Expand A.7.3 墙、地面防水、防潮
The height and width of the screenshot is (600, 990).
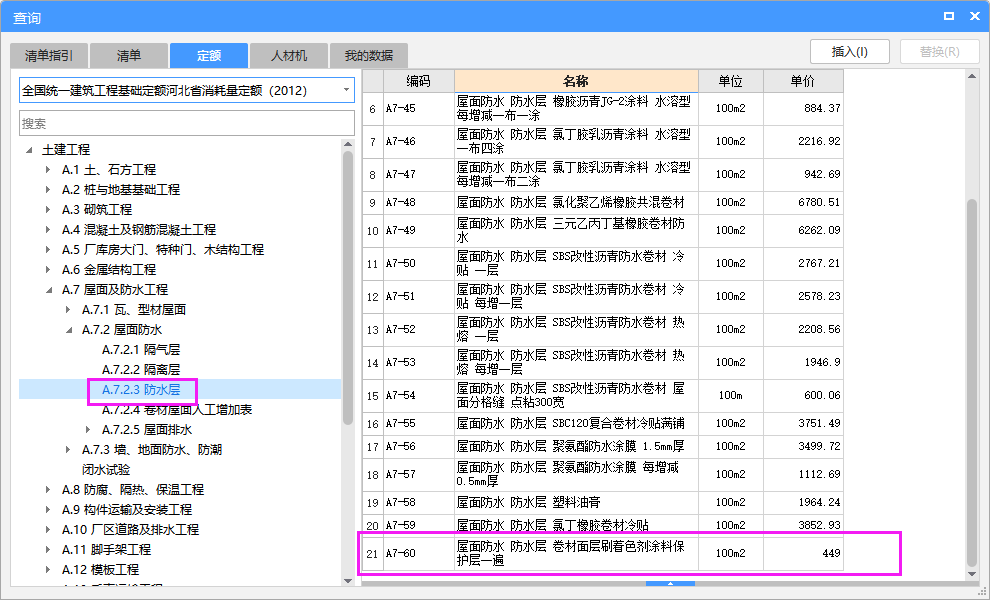[x=69, y=450]
